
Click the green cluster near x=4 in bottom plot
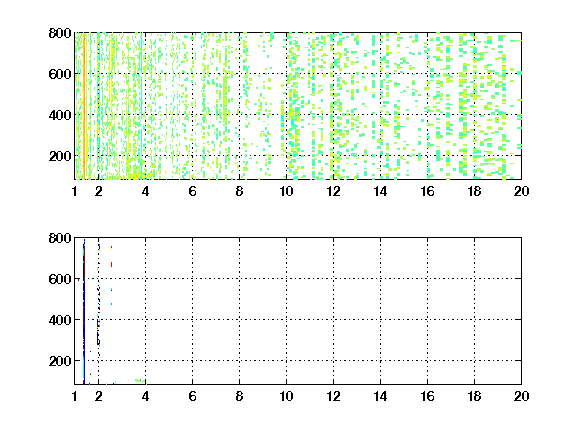(x=140, y=381)
